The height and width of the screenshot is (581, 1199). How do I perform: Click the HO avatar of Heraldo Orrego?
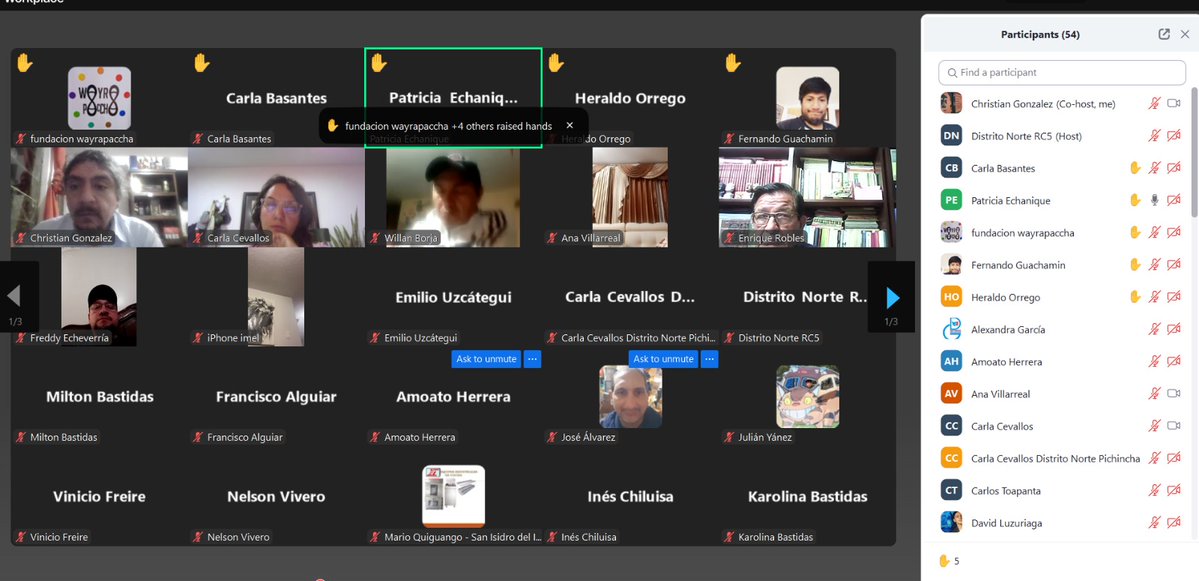tap(951, 297)
